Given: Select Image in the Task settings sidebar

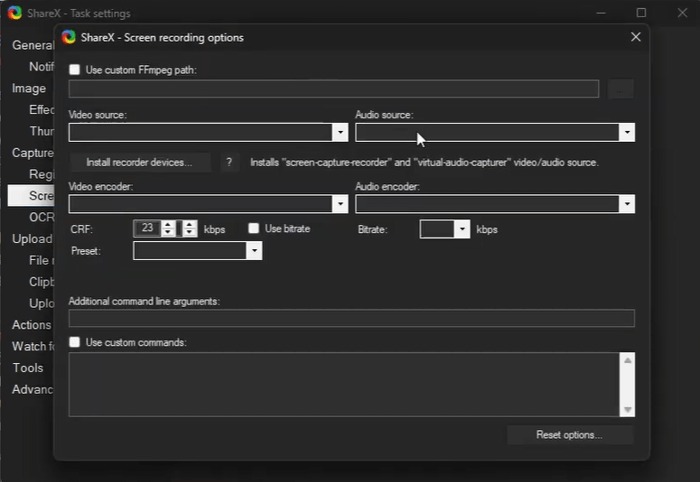Looking at the screenshot, I should 29,88.
